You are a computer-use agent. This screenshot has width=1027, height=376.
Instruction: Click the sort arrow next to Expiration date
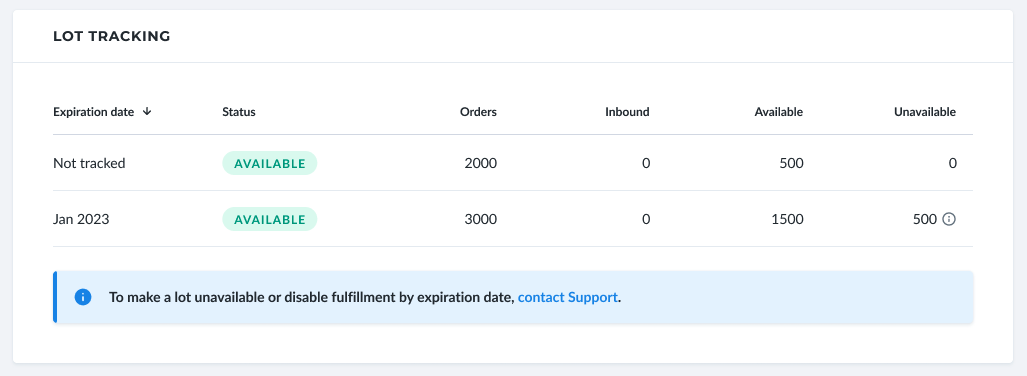(x=147, y=111)
